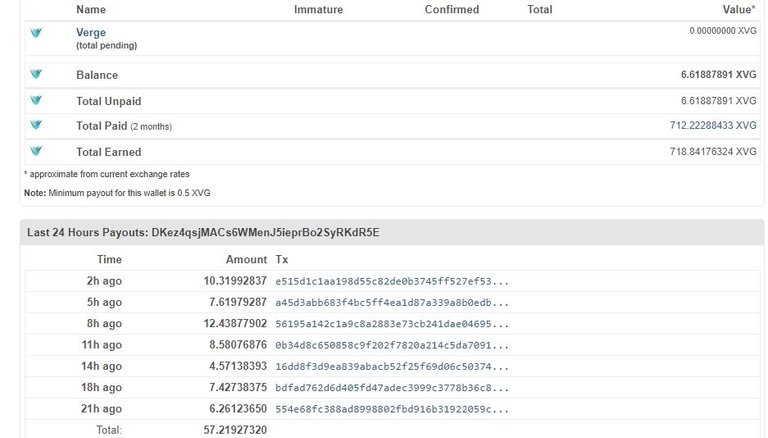Screen dimensions: 768x438
Task: Select the Total Earned value 718.84176324 XVG
Action: coord(713,151)
